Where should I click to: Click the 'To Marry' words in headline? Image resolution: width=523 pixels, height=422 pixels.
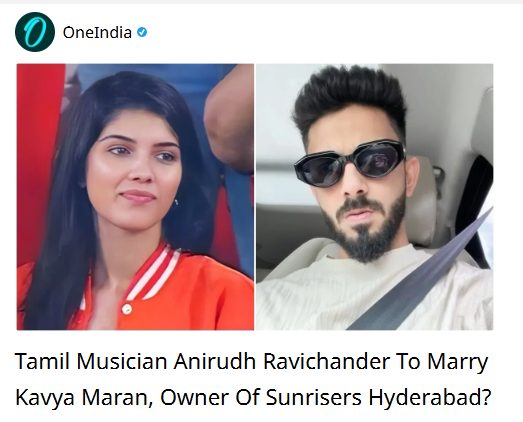[x=442, y=362]
